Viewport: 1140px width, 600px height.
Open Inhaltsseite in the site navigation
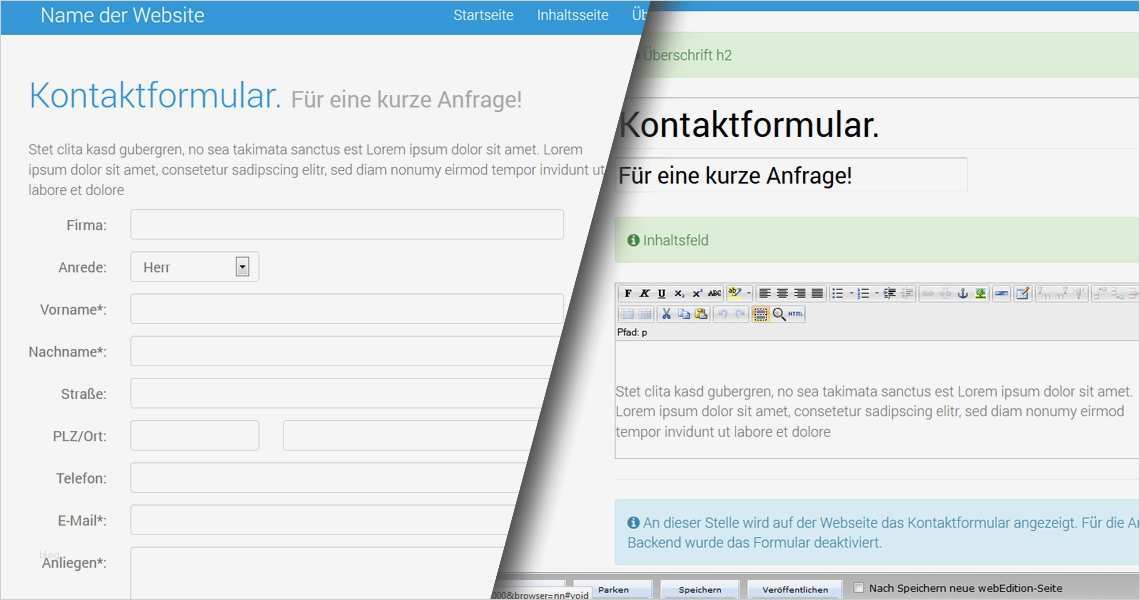point(572,15)
